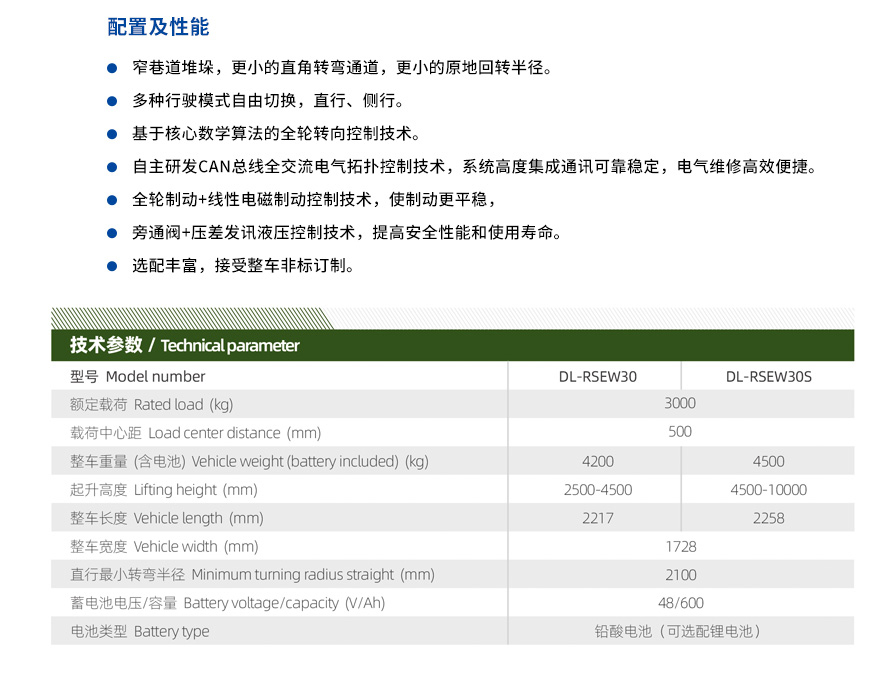Click the vehicle weight value 4200
The image size is (884, 677).
pyautogui.click(x=597, y=462)
